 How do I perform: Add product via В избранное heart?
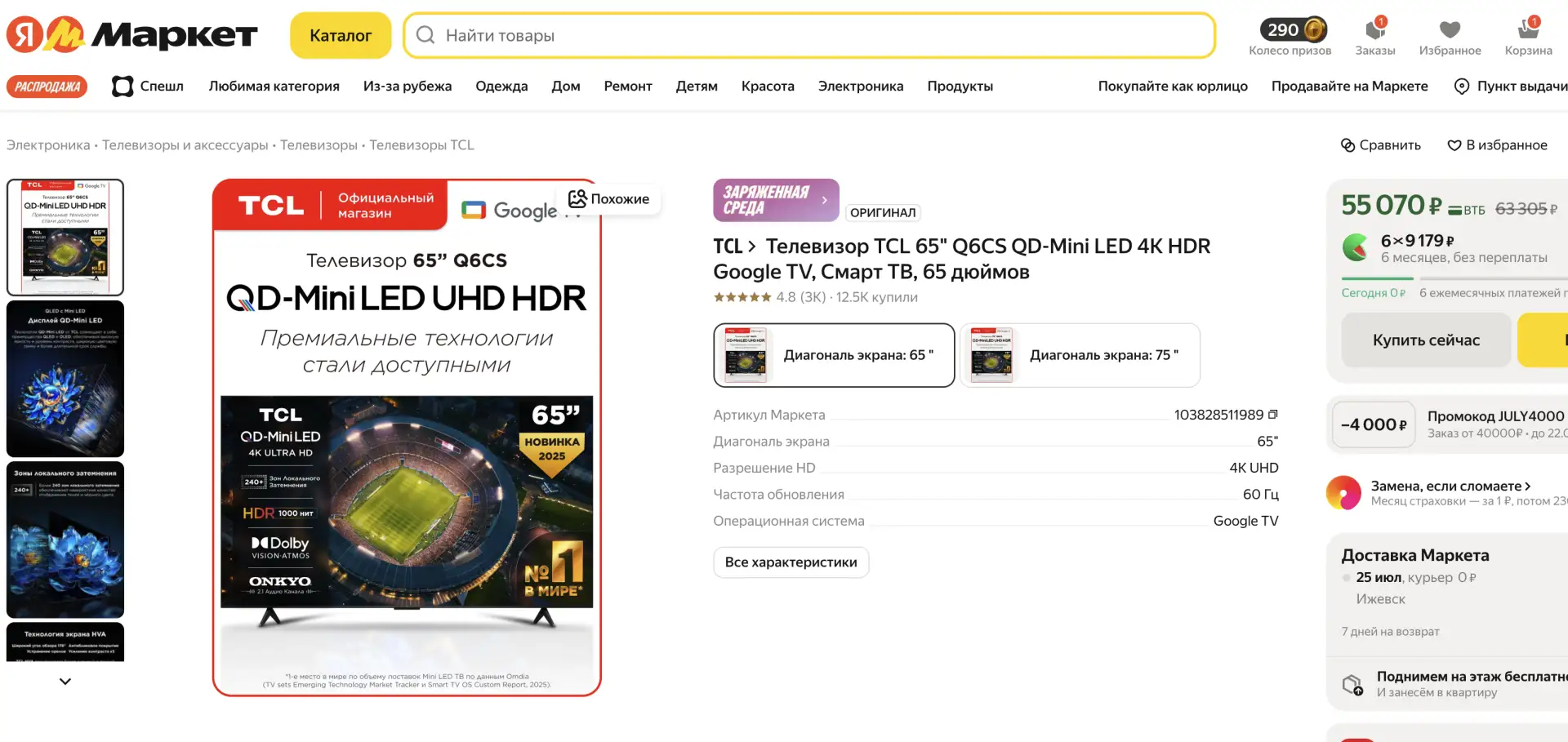coord(1454,144)
